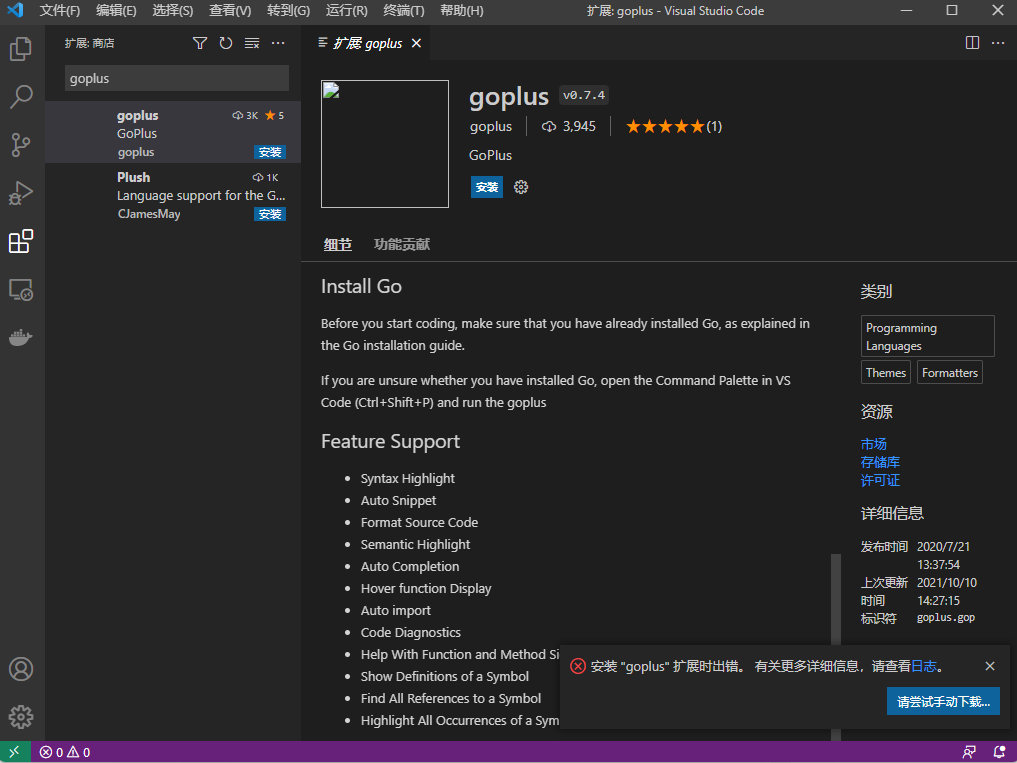Click the feedback icon in the status bar
The width and height of the screenshot is (1017, 763).
(969, 752)
